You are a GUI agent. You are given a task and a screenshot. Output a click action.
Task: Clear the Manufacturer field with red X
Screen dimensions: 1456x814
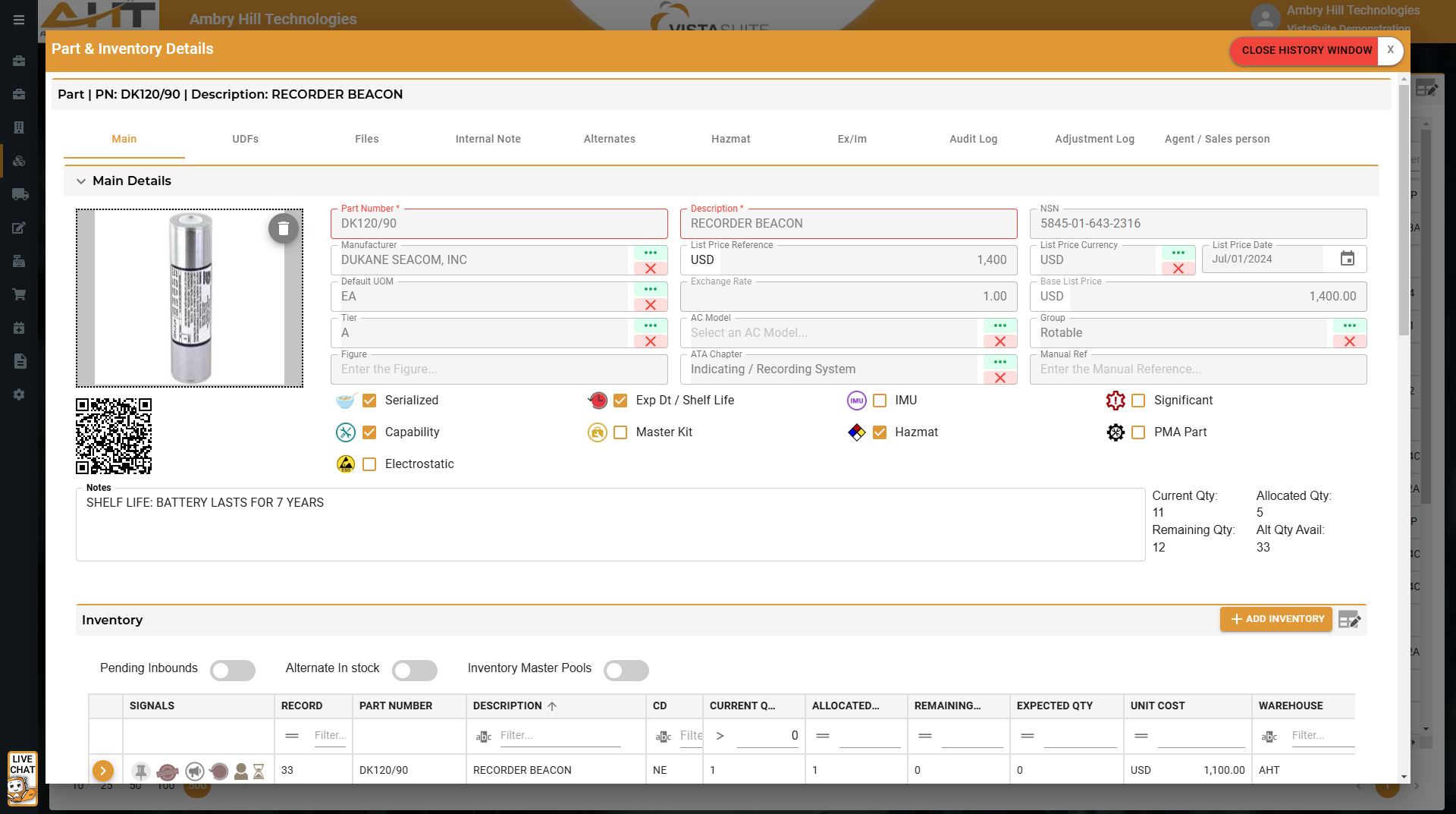point(650,269)
